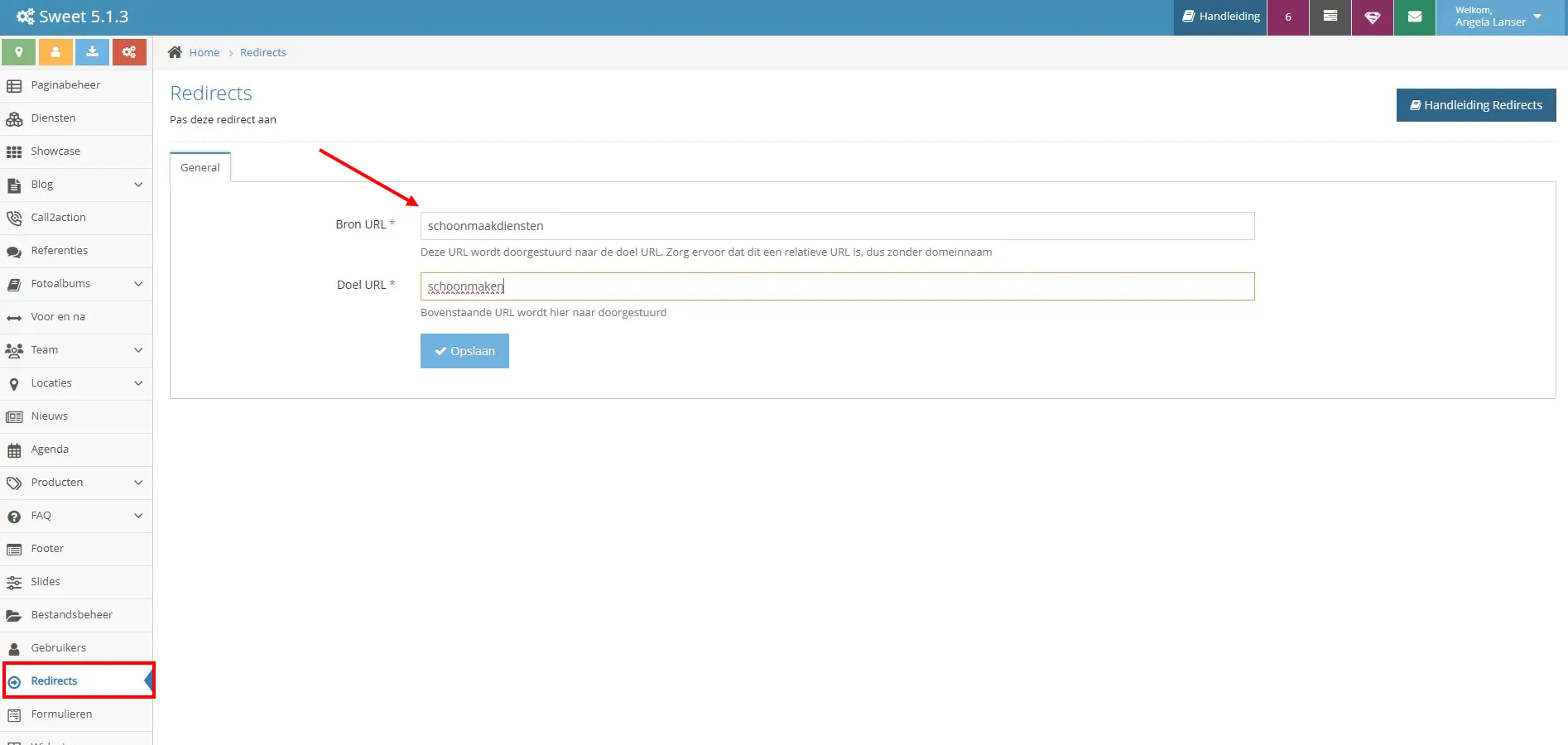Click the Handleiding button in header

coord(1220,17)
